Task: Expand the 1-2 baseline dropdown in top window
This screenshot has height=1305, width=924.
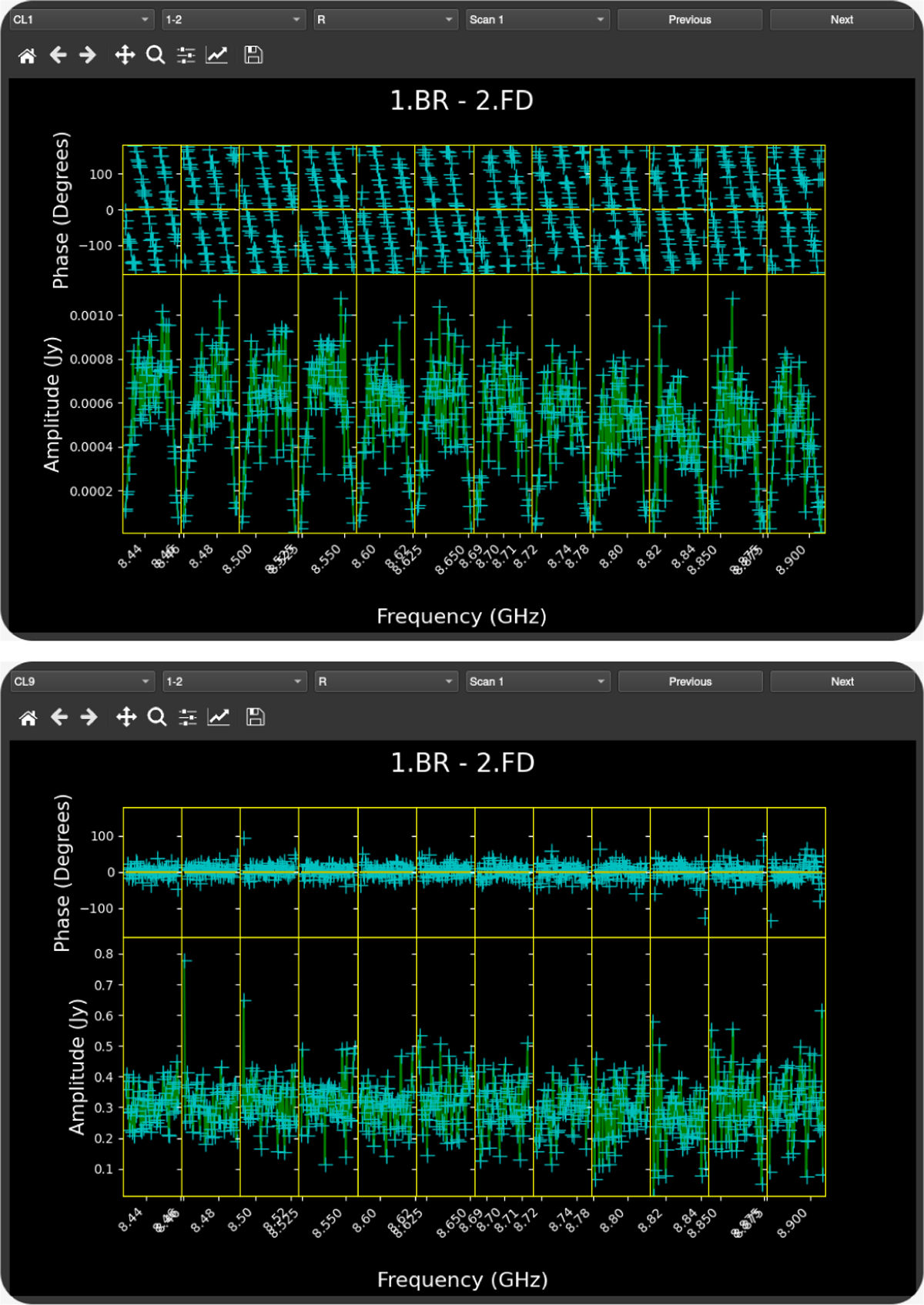Action: click(x=233, y=20)
